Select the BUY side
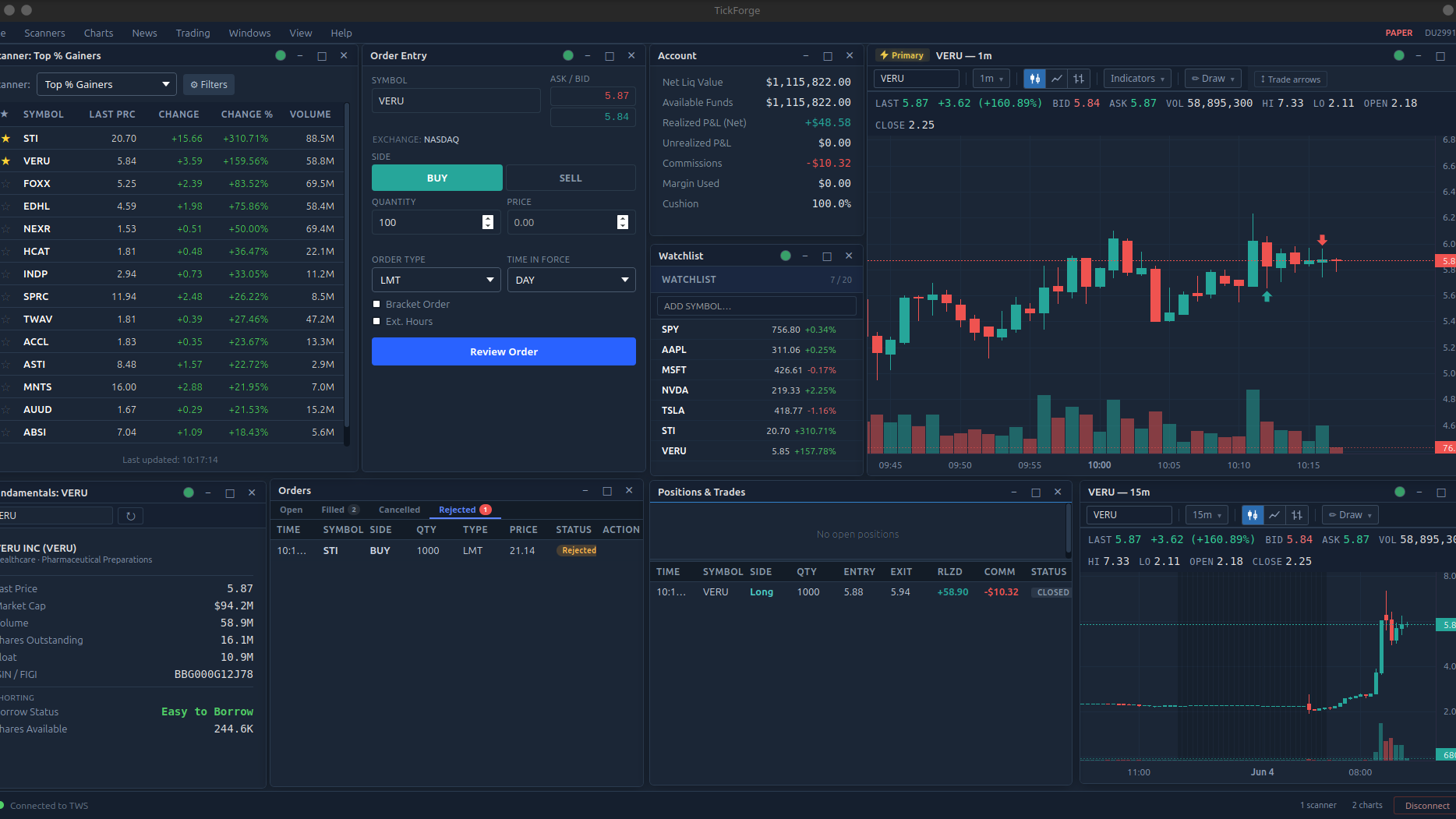 [437, 178]
